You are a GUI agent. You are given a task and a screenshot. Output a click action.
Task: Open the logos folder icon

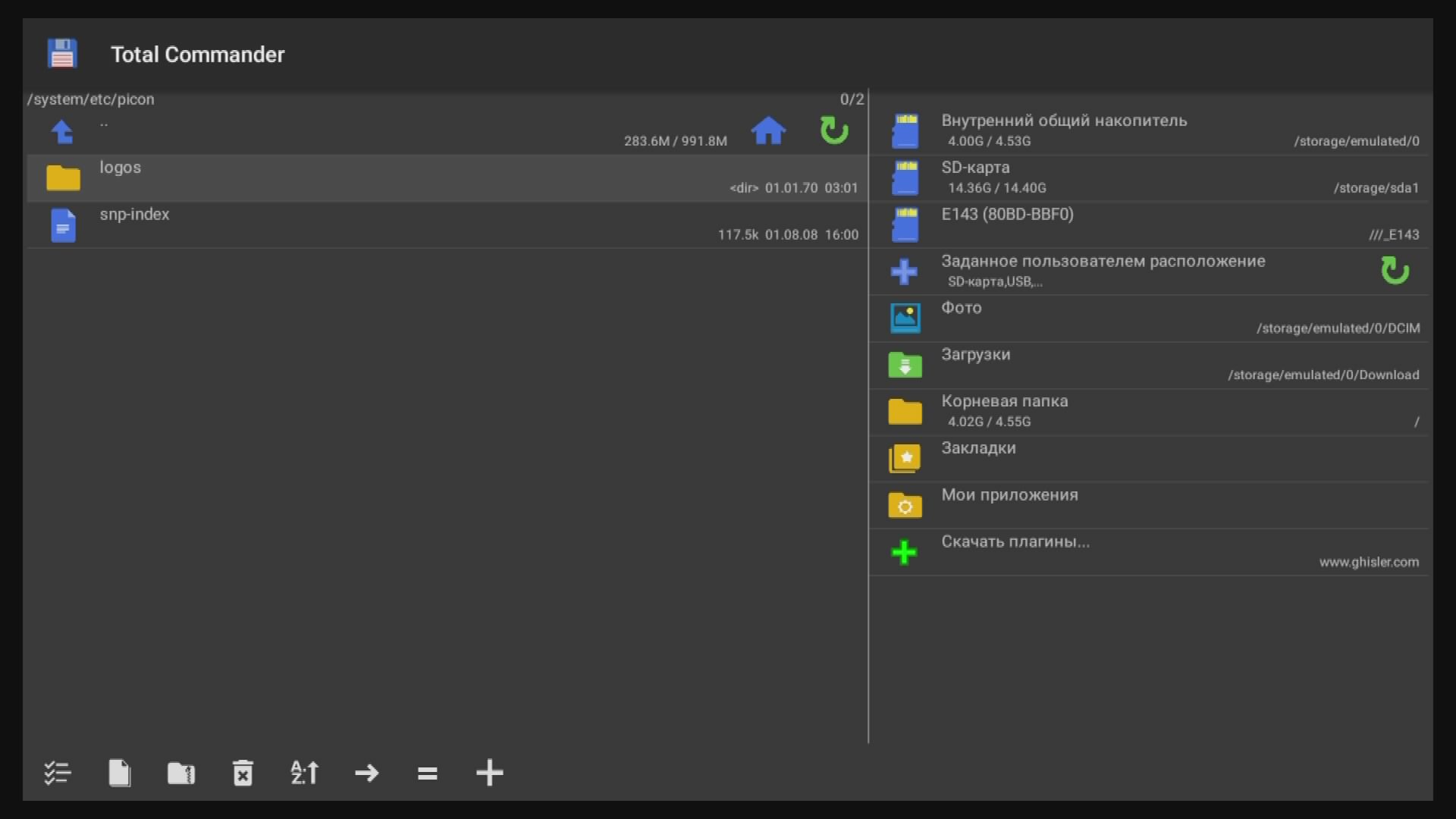pyautogui.click(x=63, y=177)
